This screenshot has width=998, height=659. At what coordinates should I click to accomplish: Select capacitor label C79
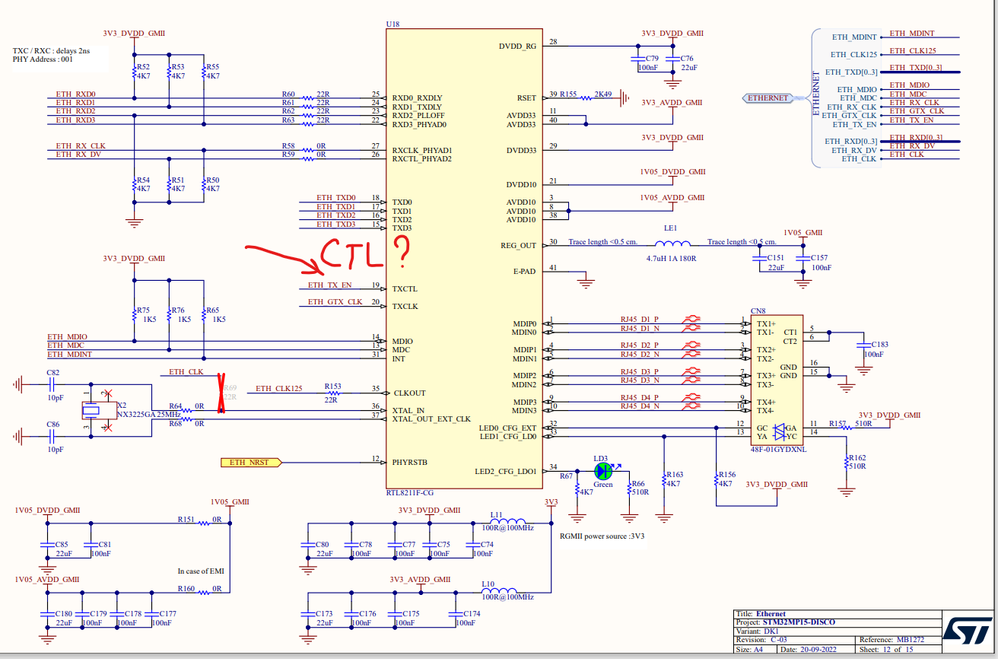point(652,59)
